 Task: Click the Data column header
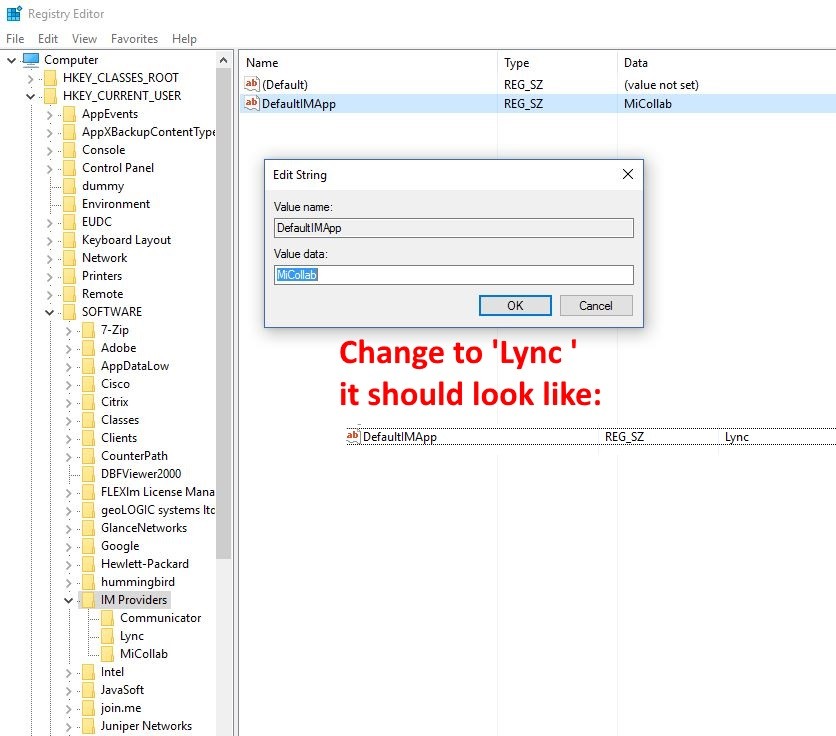click(x=636, y=63)
